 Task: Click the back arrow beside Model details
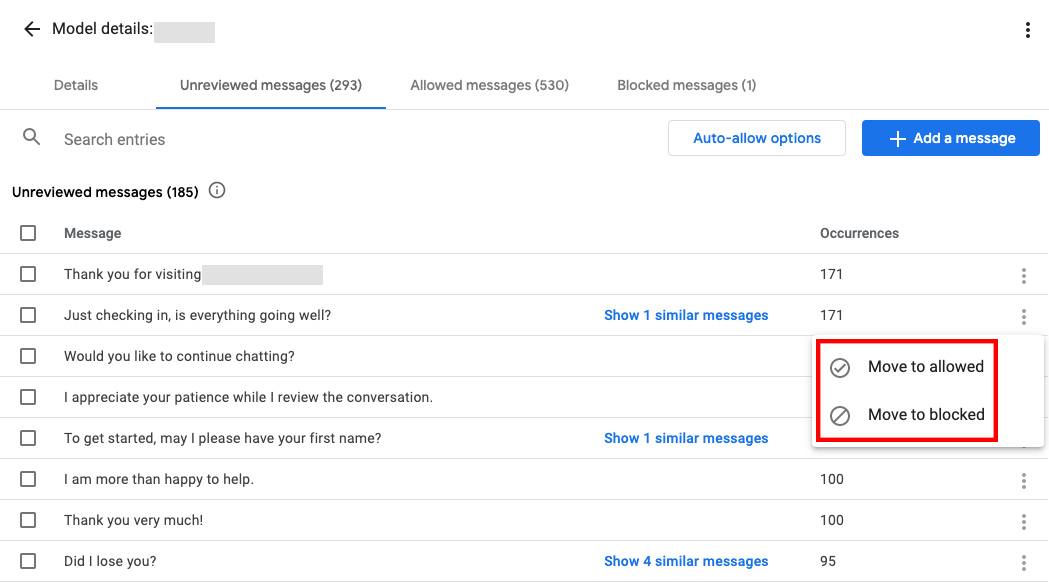pos(32,30)
